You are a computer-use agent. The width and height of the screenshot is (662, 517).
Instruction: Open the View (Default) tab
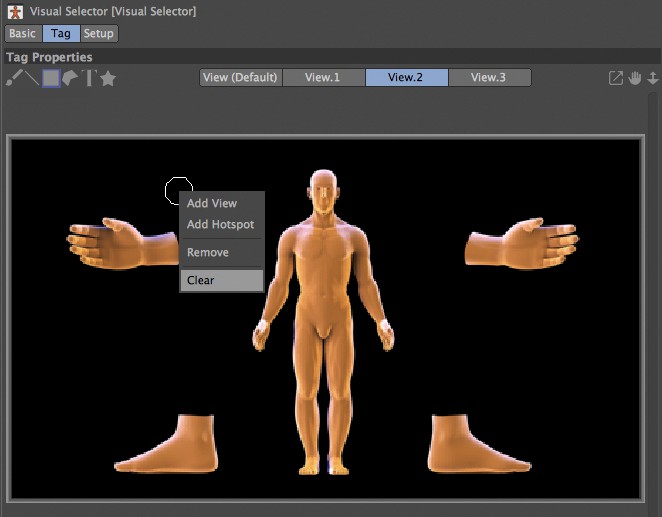(x=240, y=78)
